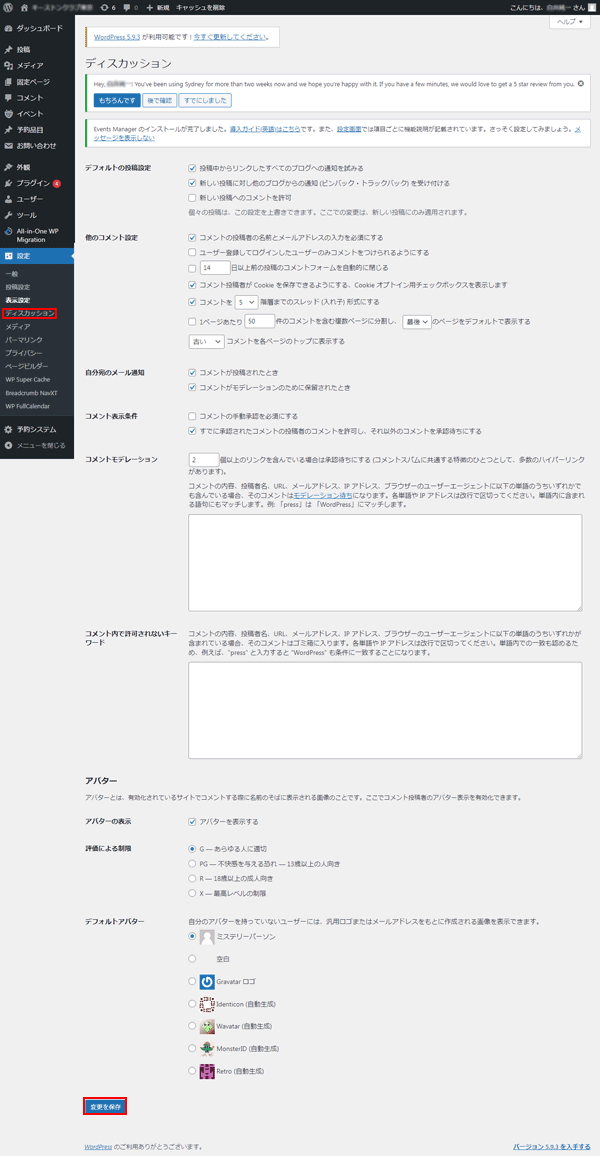The width and height of the screenshot is (600, 1156).
Task: Toggle pingback/trackback 受け付ける checkbox
Action: click(x=192, y=183)
